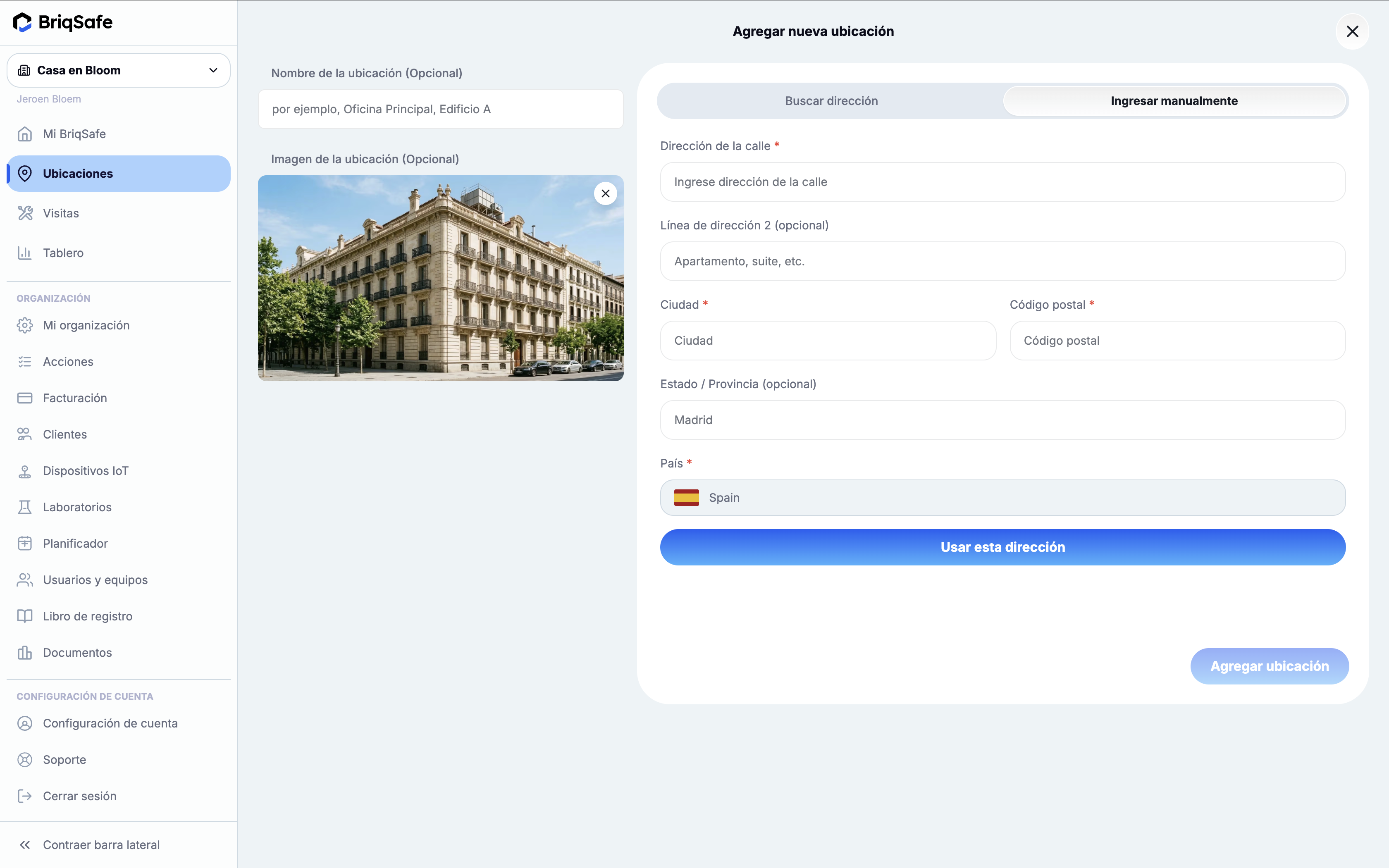Click the collapse sidebar double-chevron icon

pos(25,844)
